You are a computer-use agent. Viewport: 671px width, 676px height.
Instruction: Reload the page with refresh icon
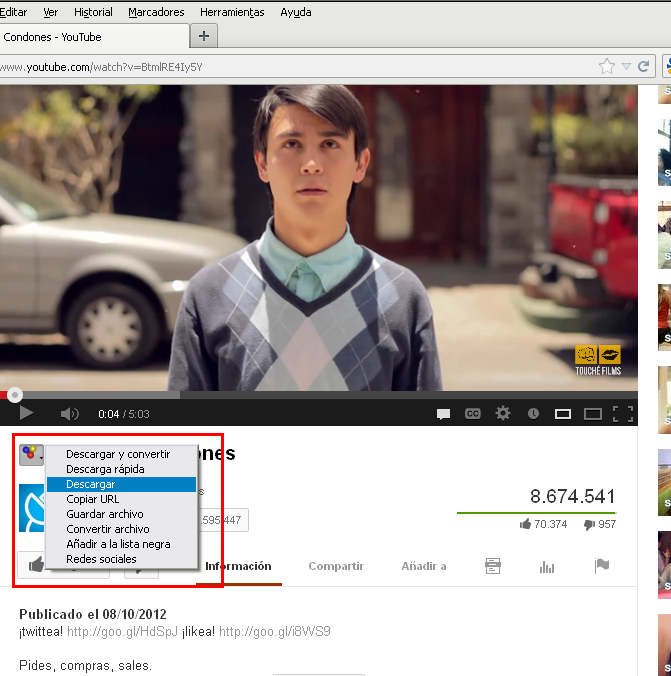(x=644, y=66)
